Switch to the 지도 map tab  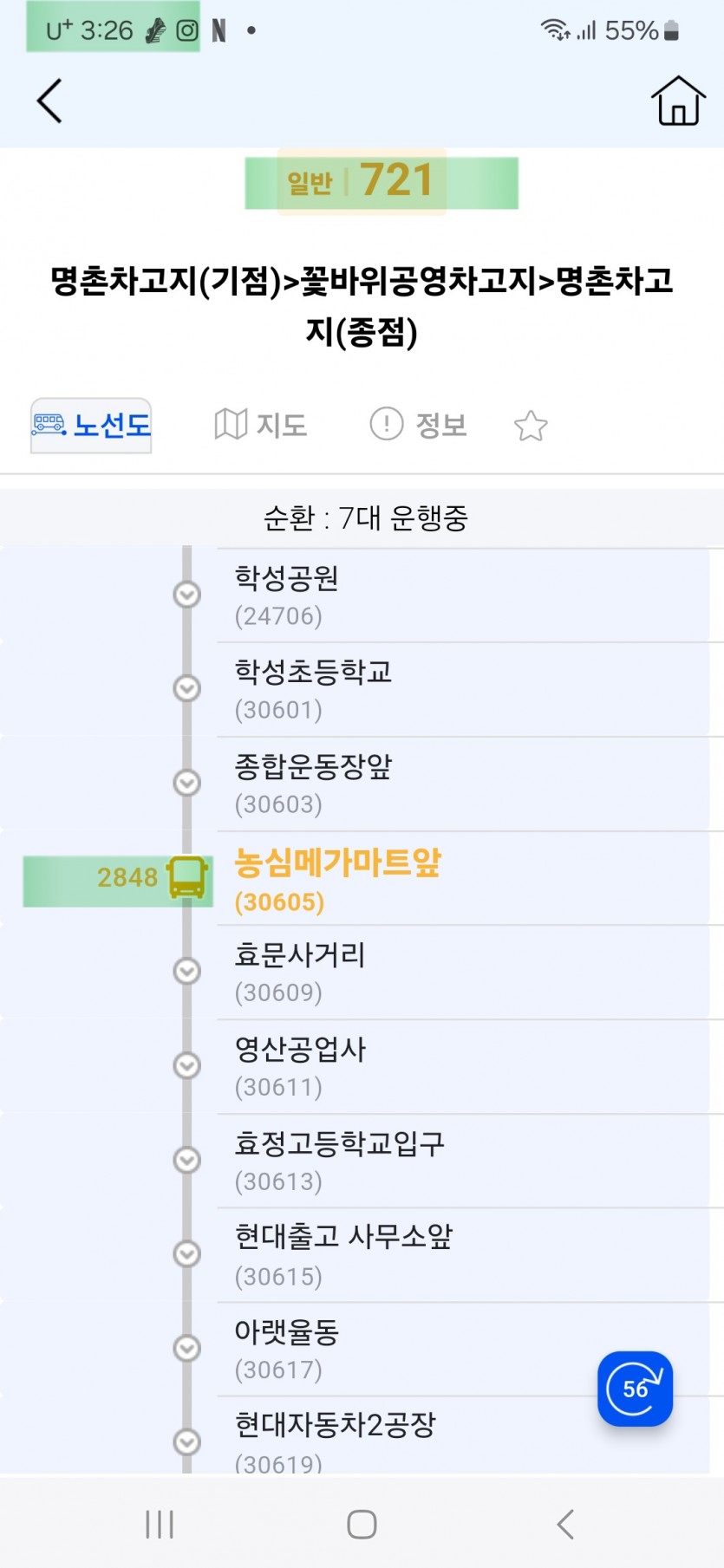click(x=261, y=425)
